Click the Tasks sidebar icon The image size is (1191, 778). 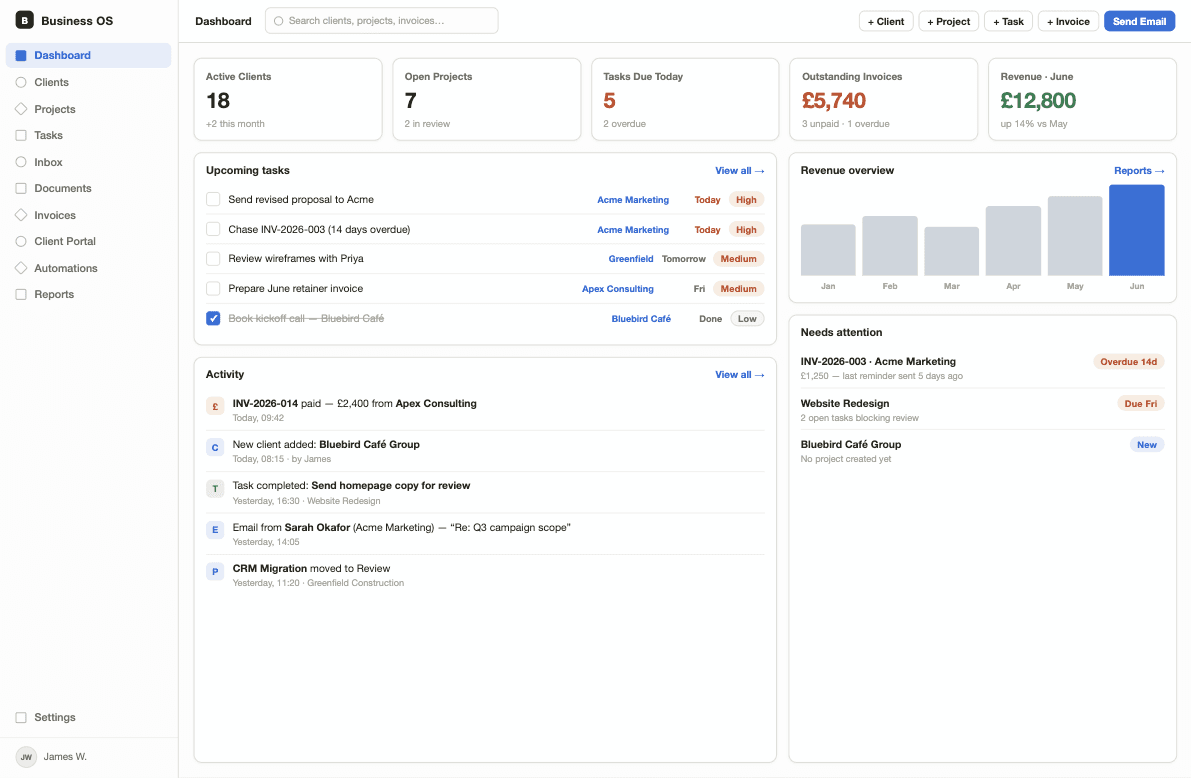pos(21,135)
